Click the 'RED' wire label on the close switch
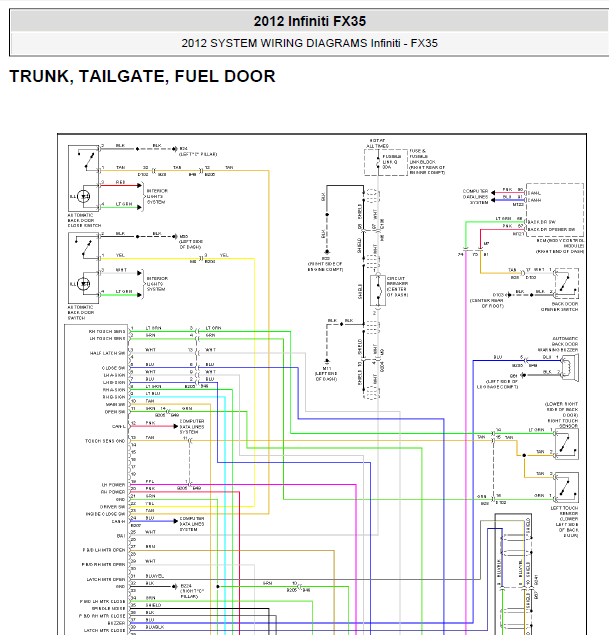 pyautogui.click(x=120, y=182)
